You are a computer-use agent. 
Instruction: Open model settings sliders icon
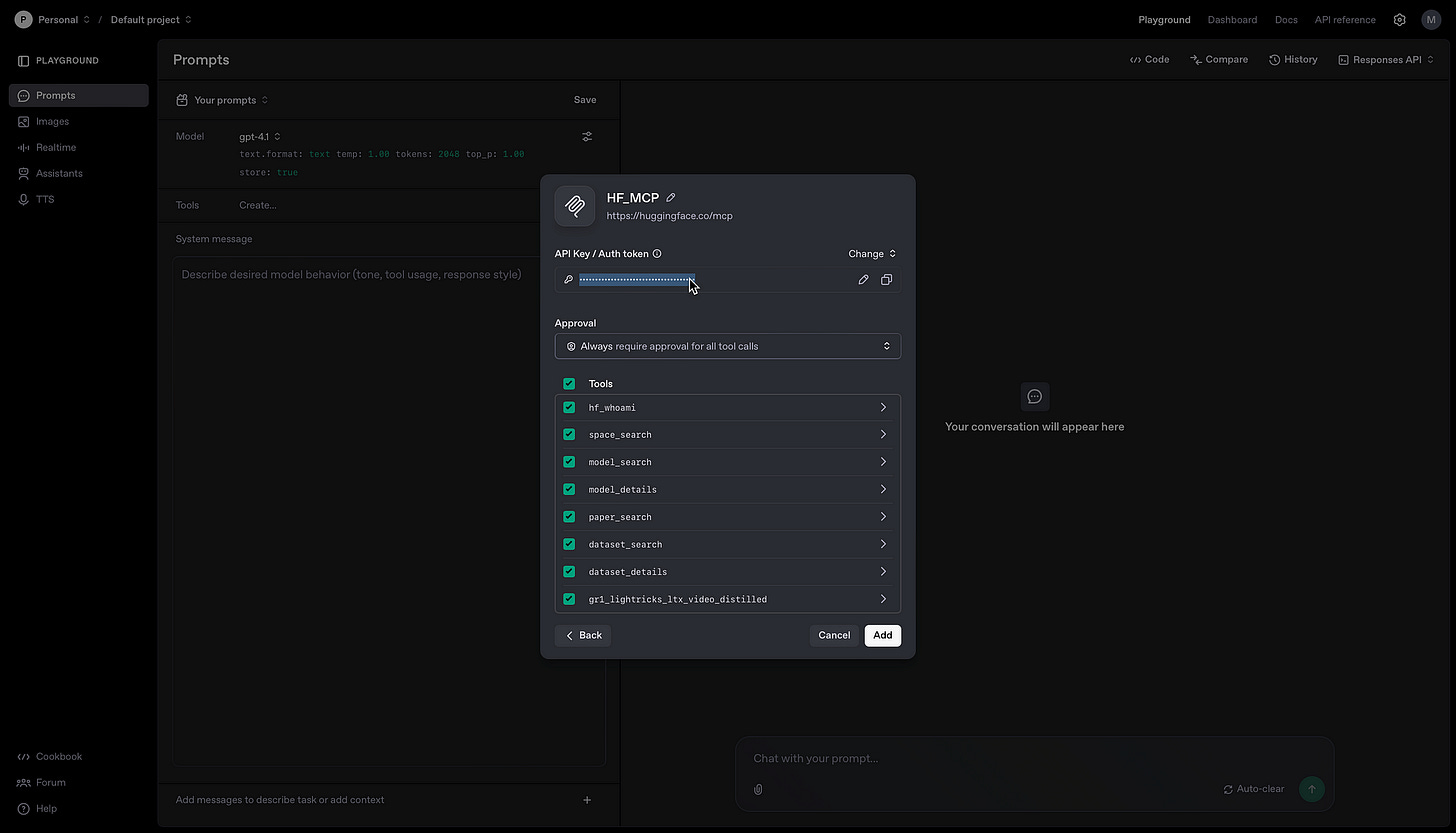pos(587,136)
